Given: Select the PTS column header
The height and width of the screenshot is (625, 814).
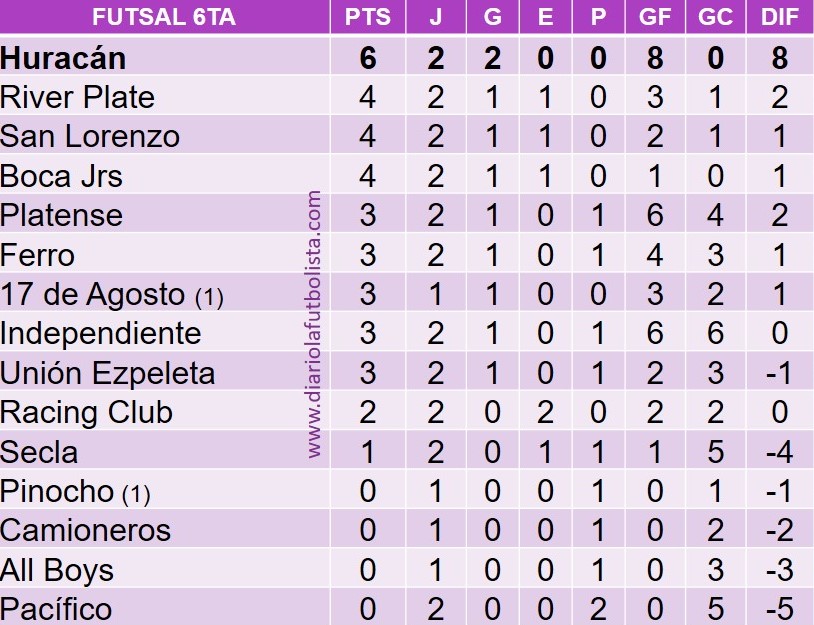Looking at the screenshot, I should (x=368, y=18).
